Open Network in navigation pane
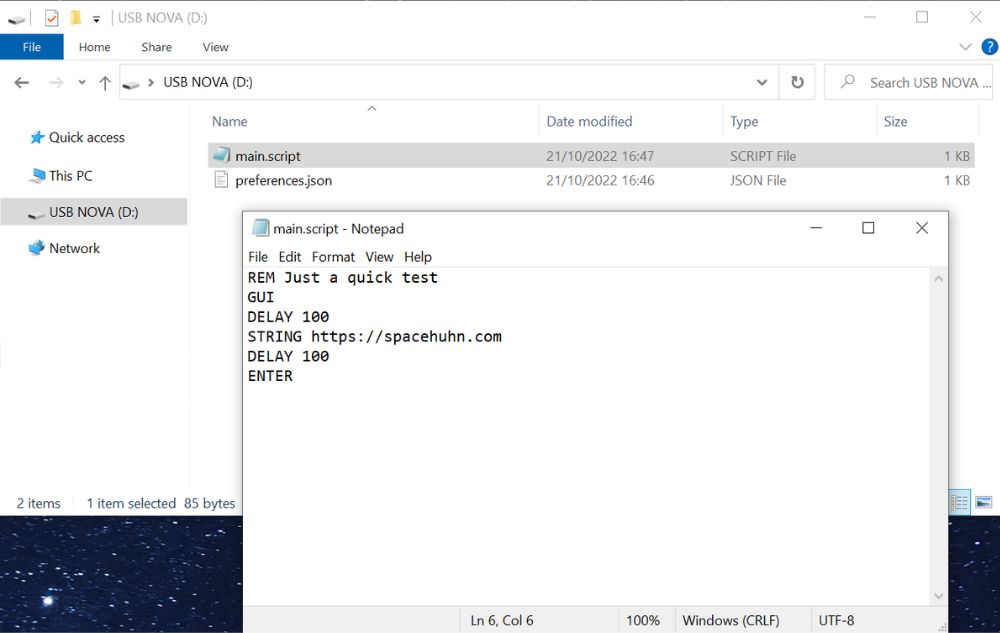Image resolution: width=1000 pixels, height=633 pixels. tap(74, 248)
